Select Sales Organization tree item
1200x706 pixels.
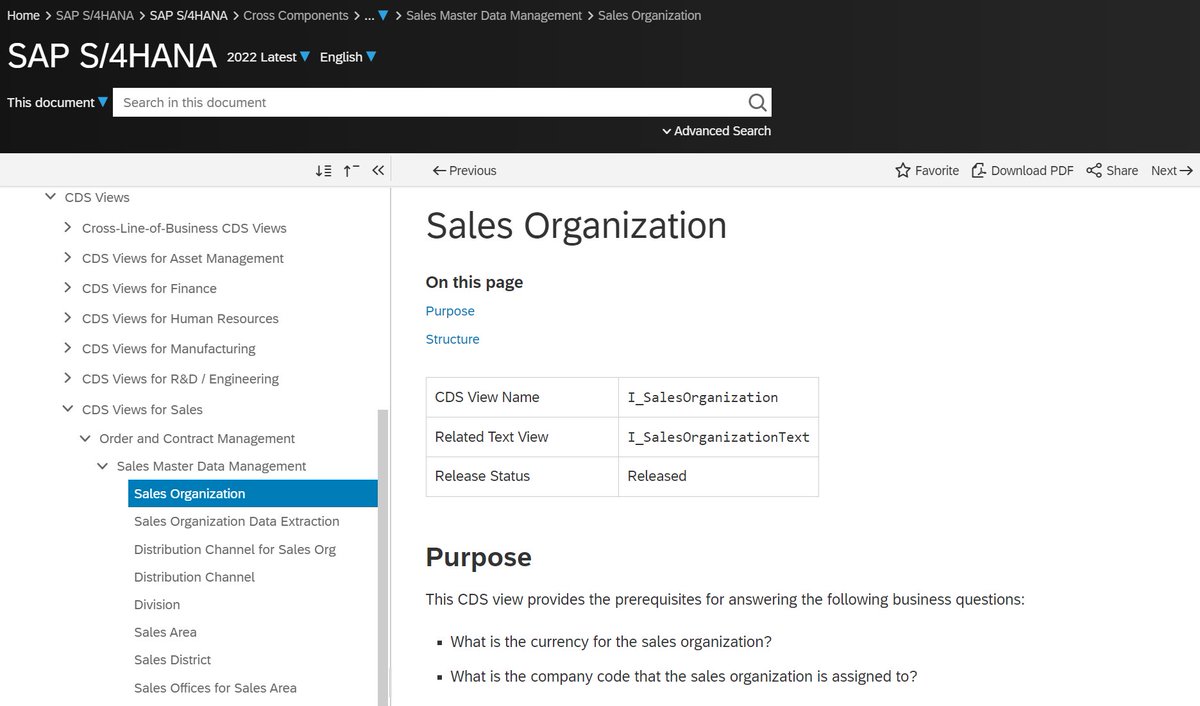click(253, 494)
